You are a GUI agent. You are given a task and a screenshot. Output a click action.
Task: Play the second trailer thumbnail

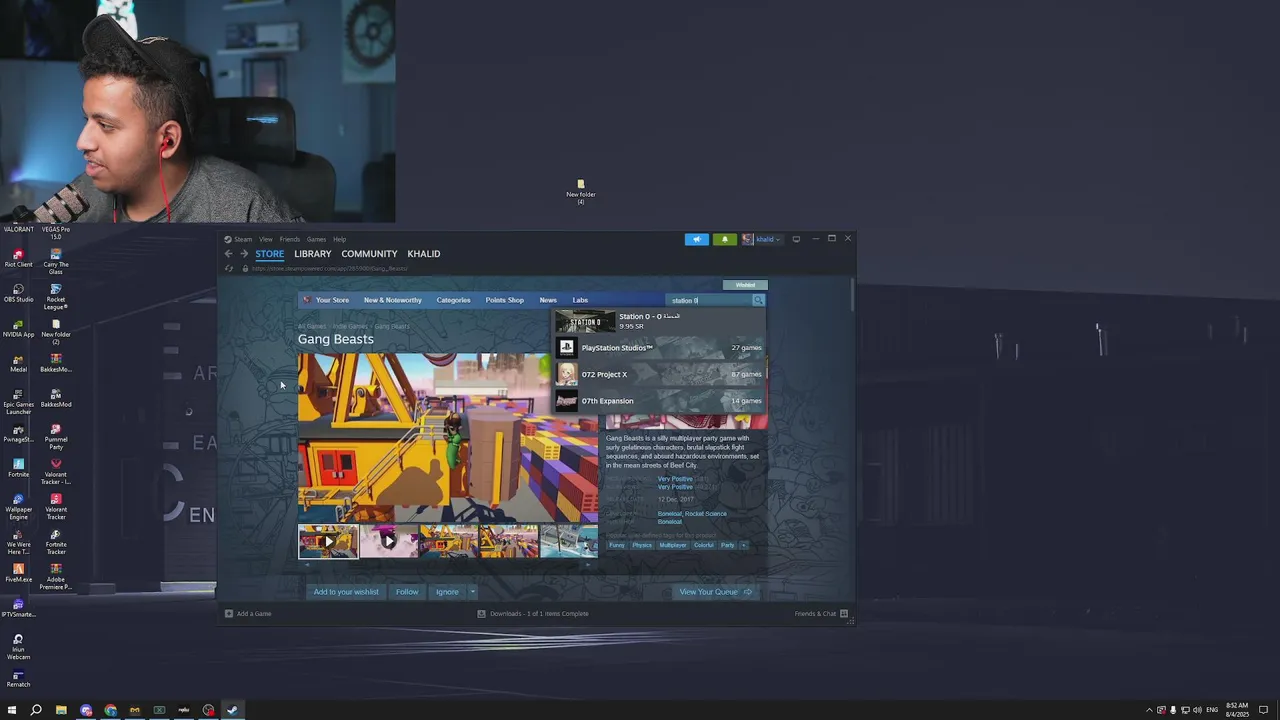[388, 541]
